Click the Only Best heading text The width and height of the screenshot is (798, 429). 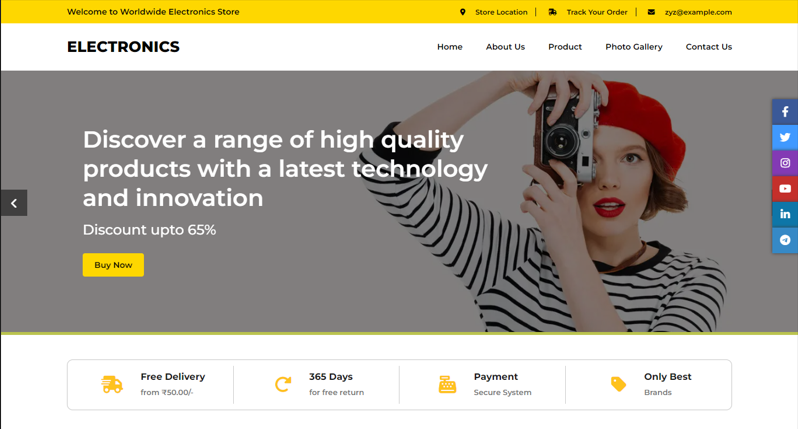(667, 377)
